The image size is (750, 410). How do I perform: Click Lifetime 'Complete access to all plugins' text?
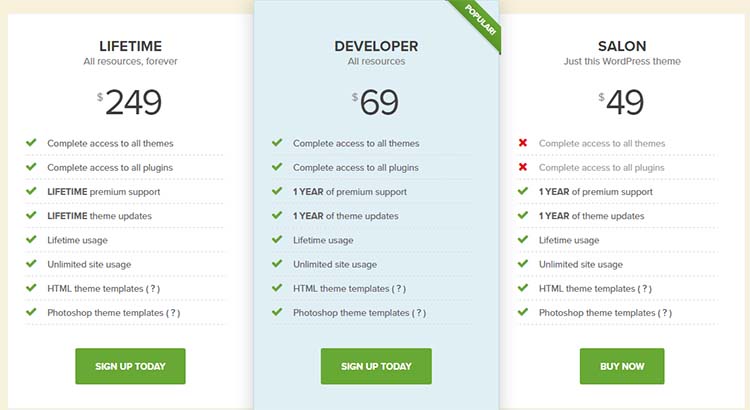tap(110, 167)
